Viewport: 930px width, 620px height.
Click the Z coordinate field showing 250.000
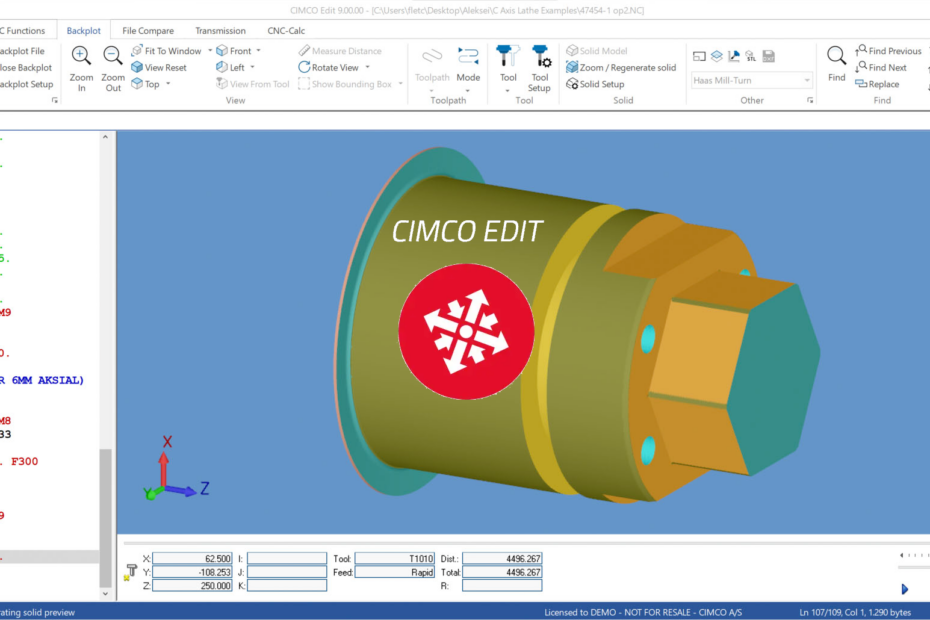coord(192,586)
